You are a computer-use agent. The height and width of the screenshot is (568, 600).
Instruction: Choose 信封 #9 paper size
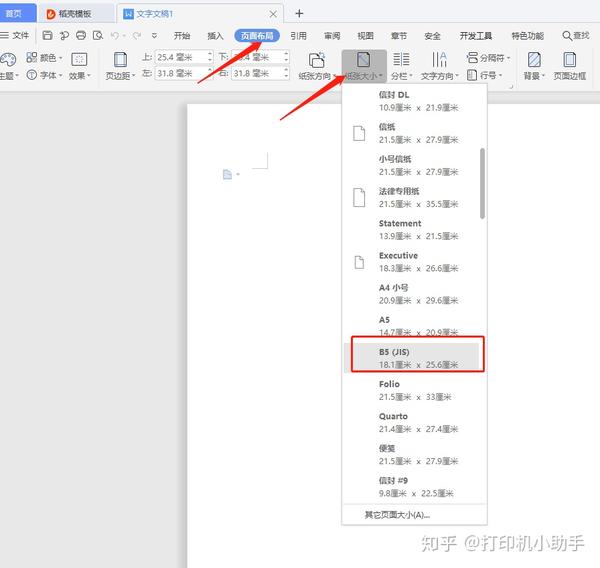[412, 487]
